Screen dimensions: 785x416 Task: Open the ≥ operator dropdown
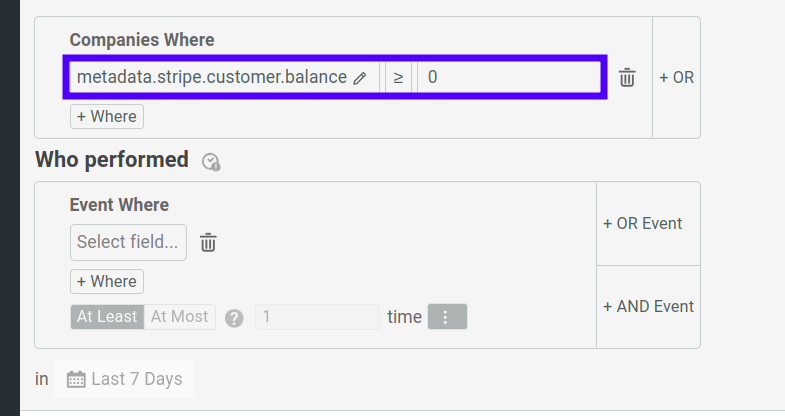coord(398,77)
